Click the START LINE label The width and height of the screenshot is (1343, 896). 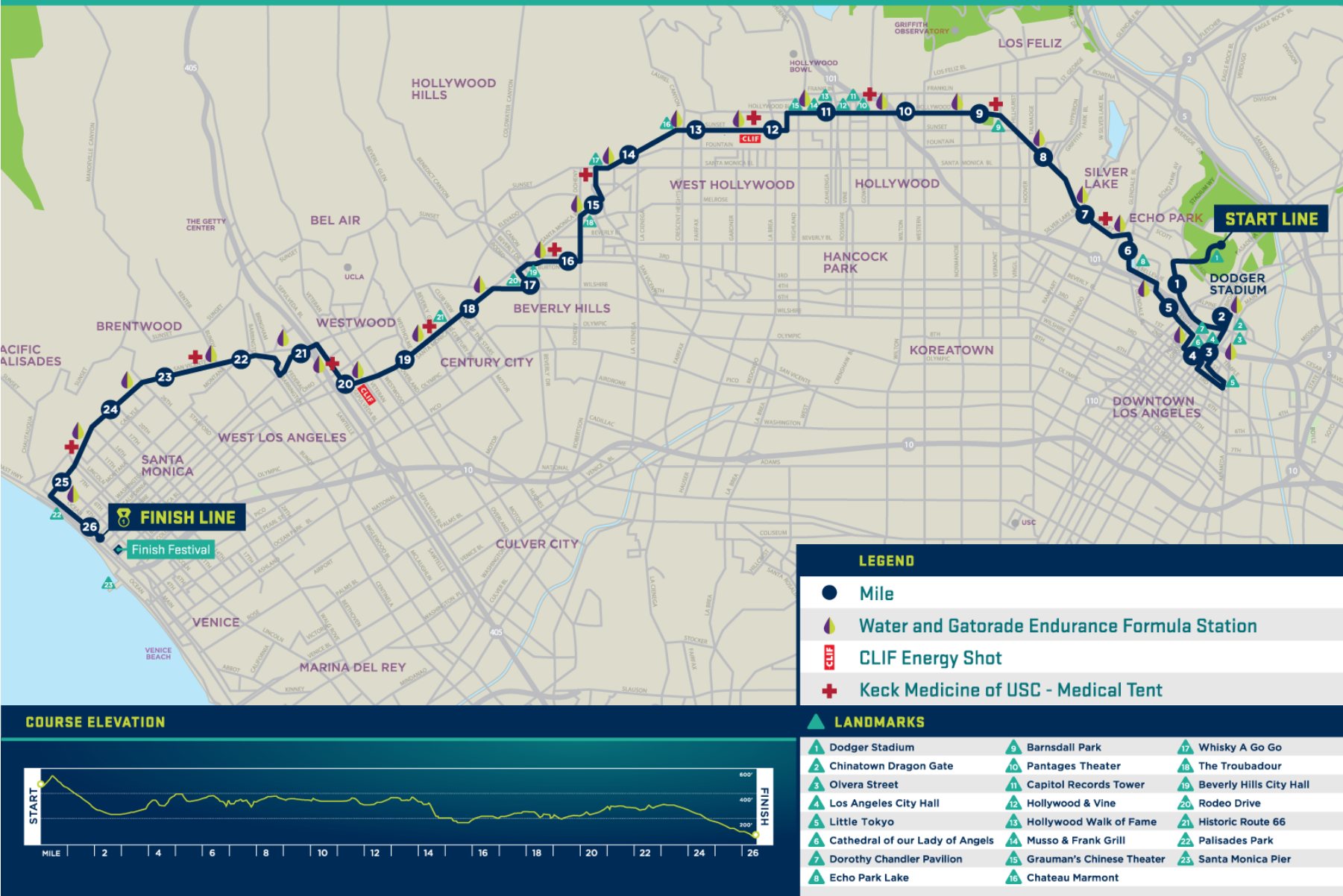pyautogui.click(x=1271, y=219)
